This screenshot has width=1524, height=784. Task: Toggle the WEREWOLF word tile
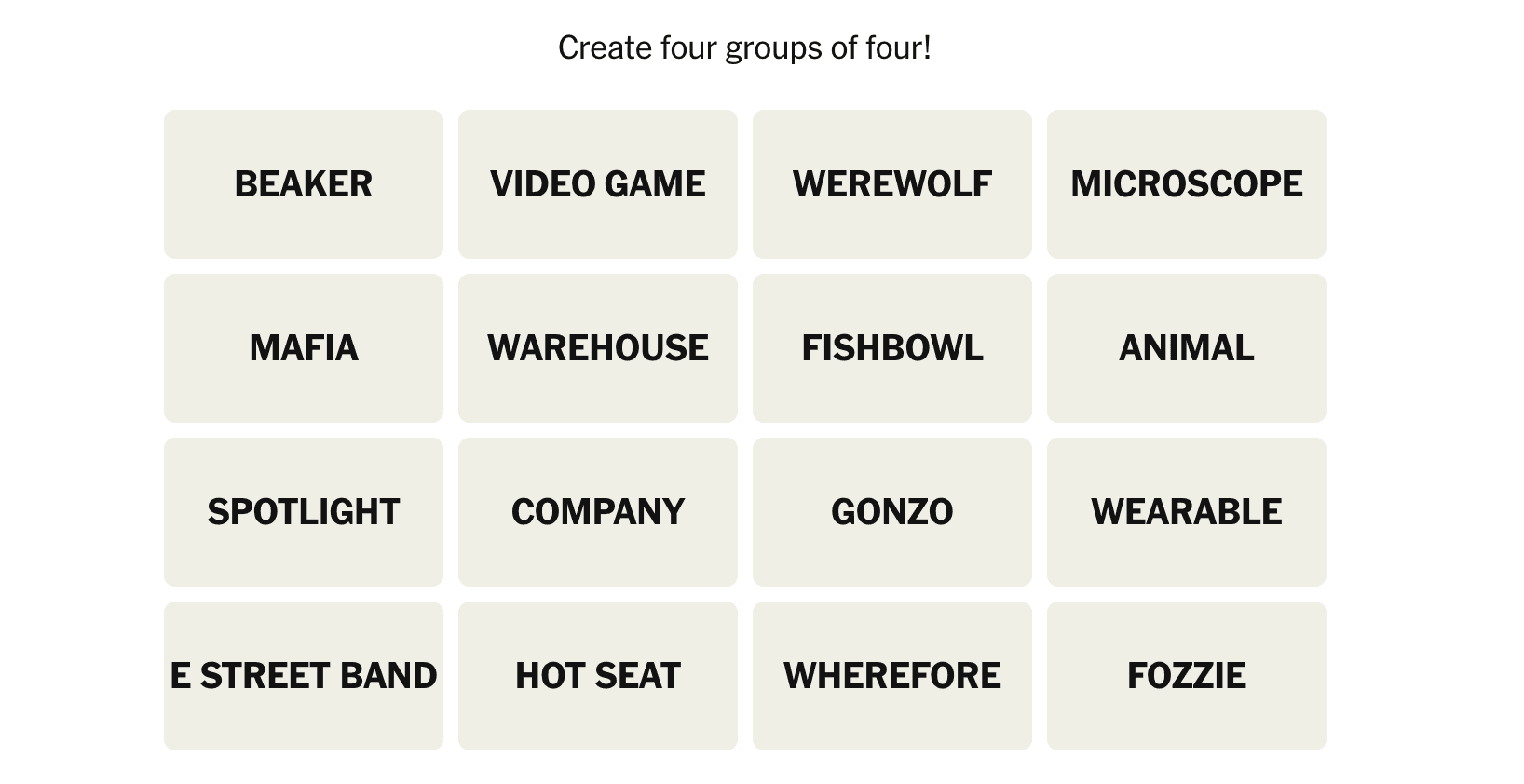coord(892,184)
